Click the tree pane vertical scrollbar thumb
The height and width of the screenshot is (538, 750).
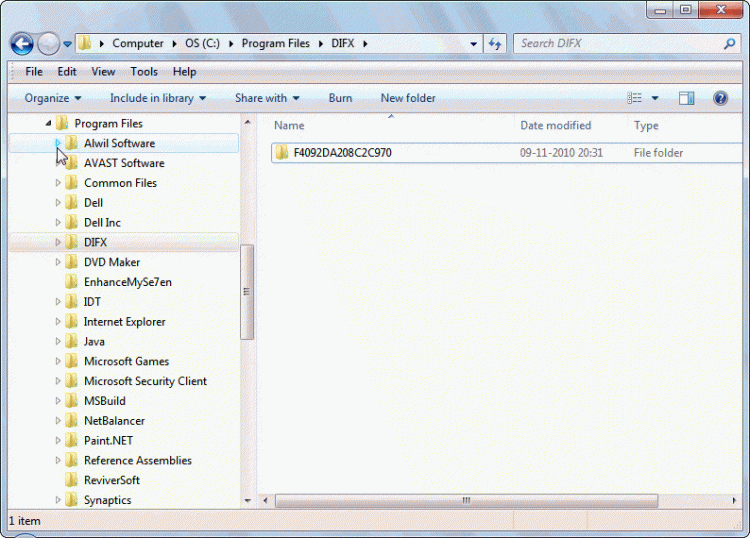(247, 292)
